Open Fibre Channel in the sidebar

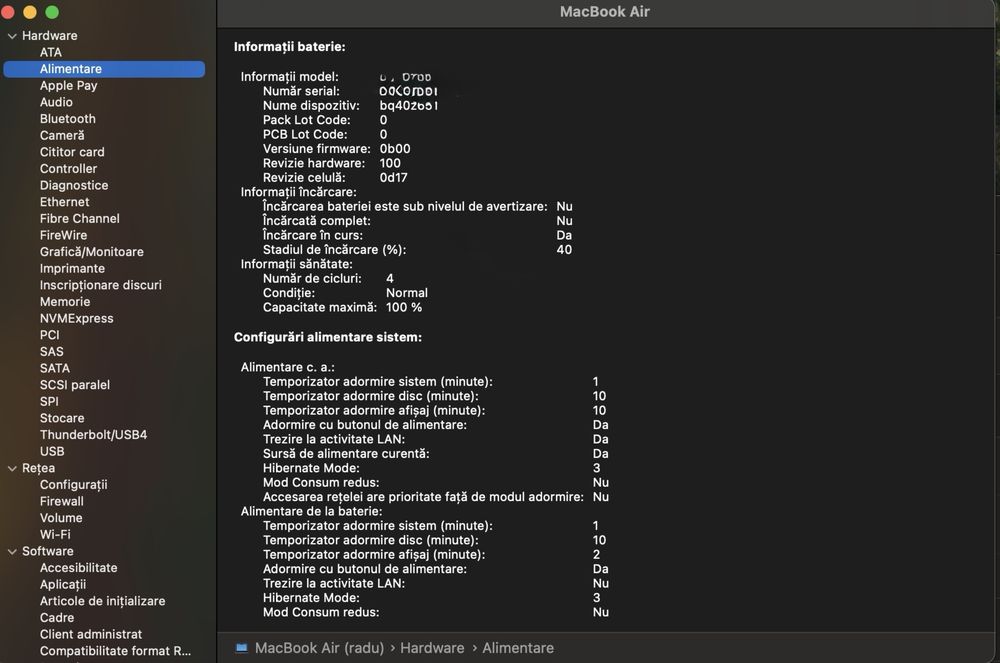tap(80, 218)
